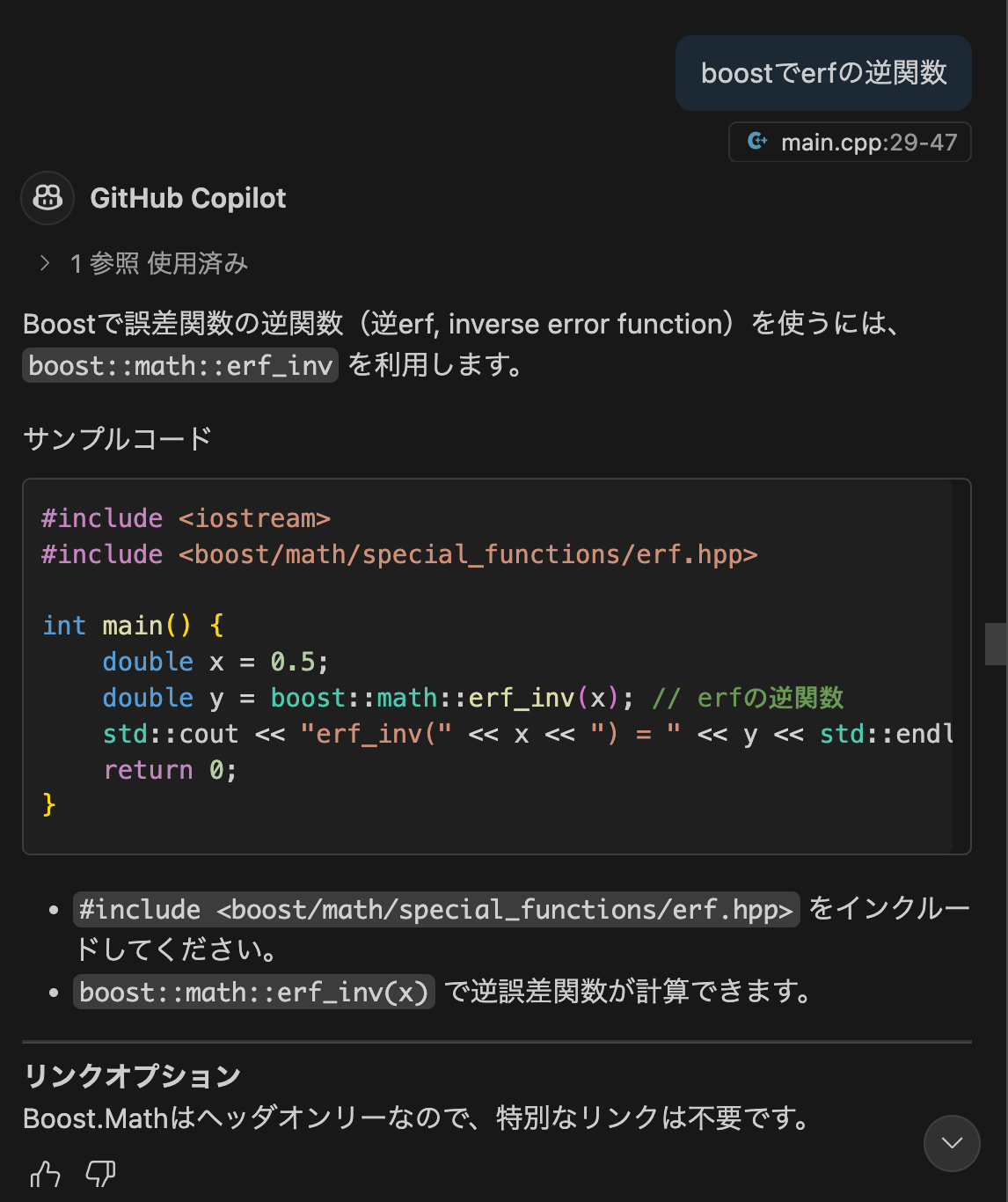Click the 'boostでerfの逆関数' user message bubble
Viewport: 1008px width, 1202px height.
coord(823,73)
